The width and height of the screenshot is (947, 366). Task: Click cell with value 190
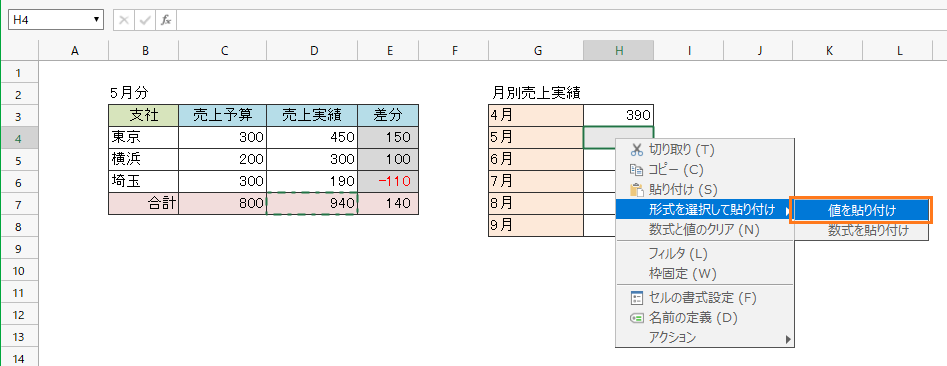click(x=312, y=181)
